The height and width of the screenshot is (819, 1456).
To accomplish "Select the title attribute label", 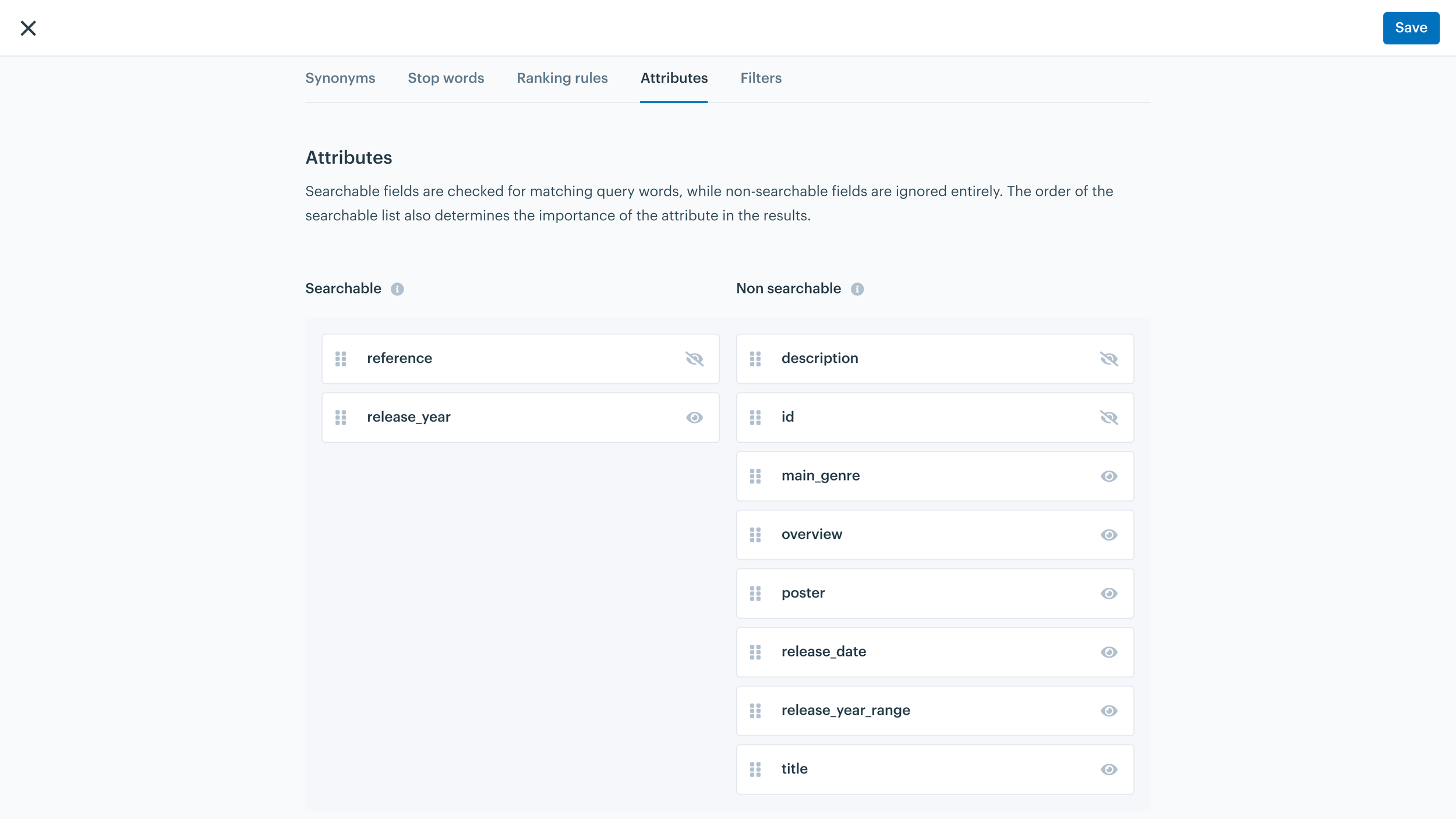I will (x=794, y=769).
